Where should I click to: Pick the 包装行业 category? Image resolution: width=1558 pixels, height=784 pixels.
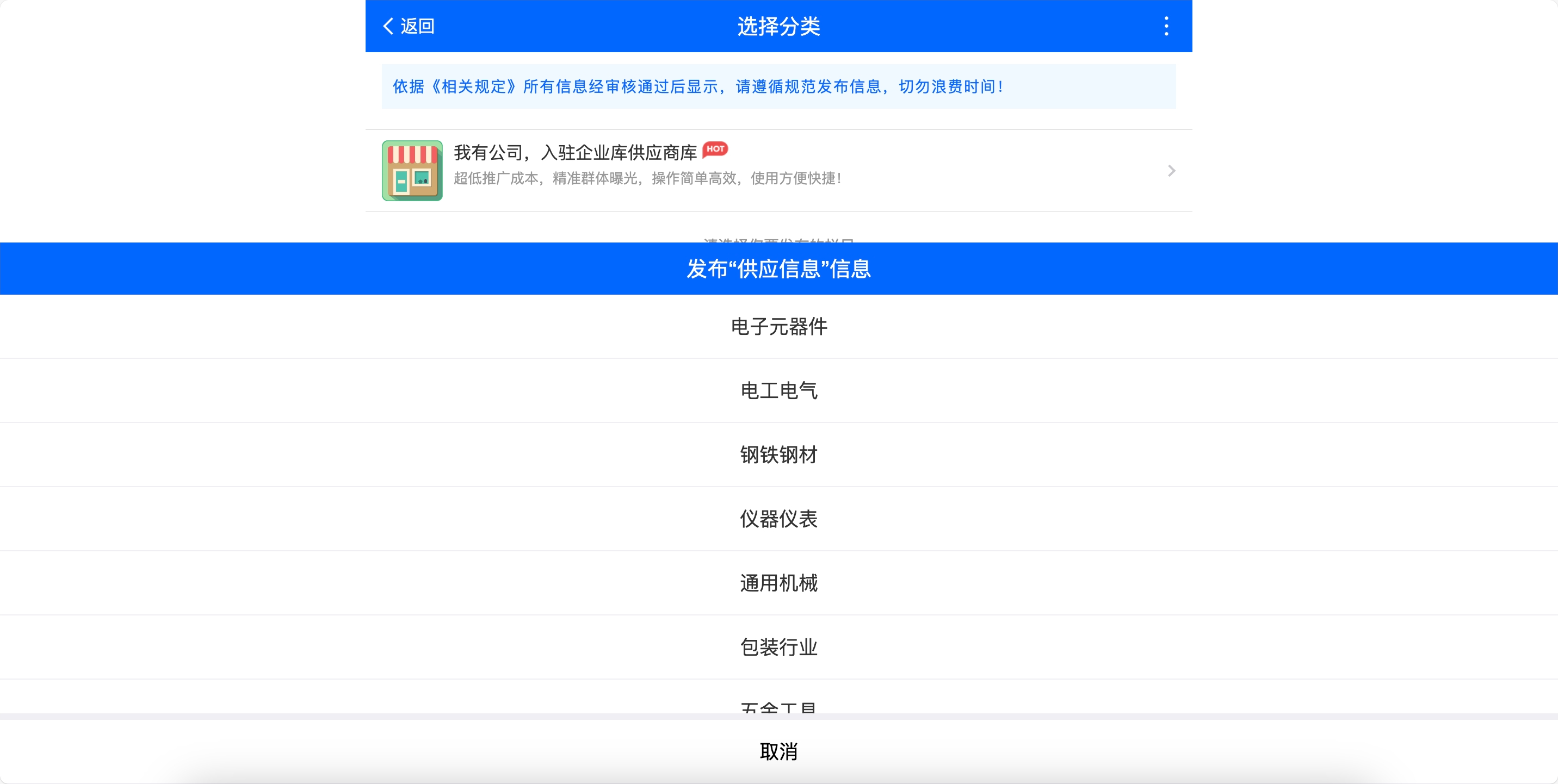779,647
